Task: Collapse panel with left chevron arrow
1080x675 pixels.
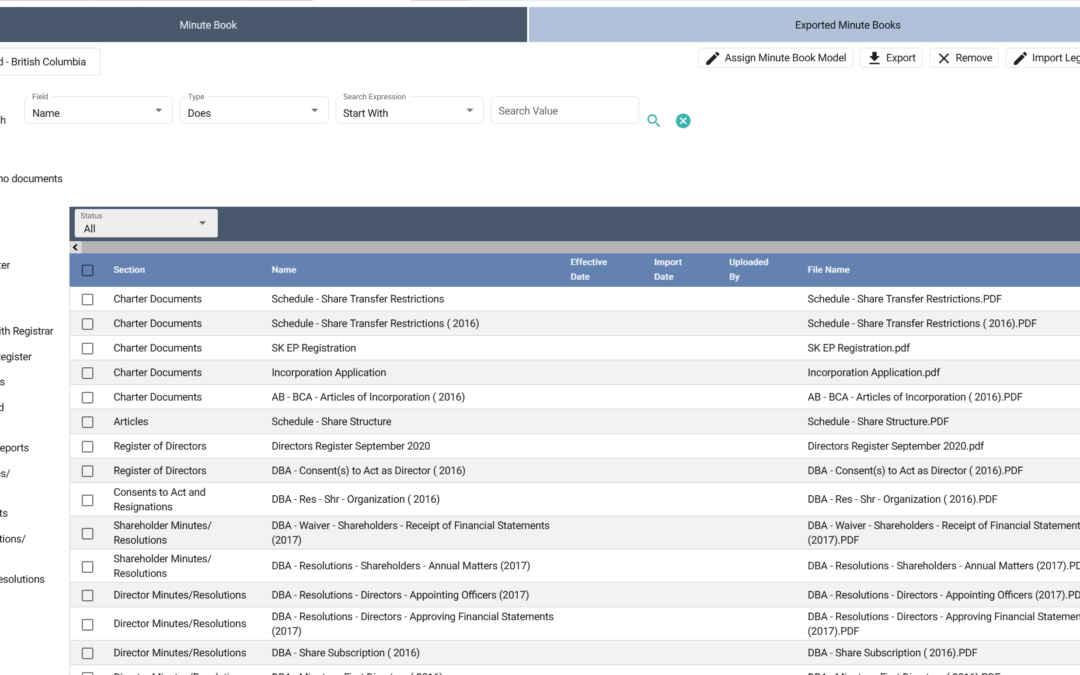Action: [75, 247]
